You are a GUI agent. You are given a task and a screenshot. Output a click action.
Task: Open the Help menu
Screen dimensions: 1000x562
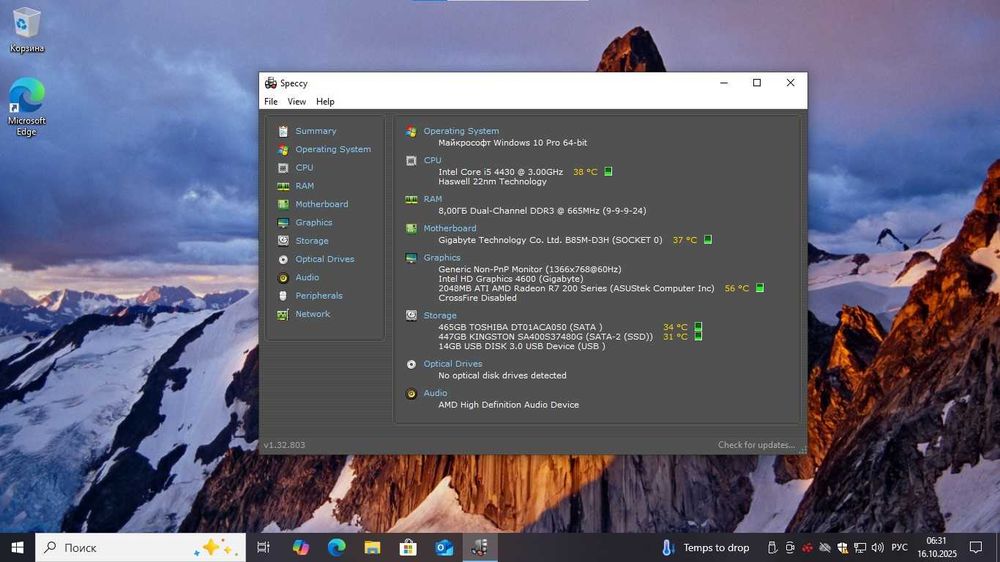(325, 101)
